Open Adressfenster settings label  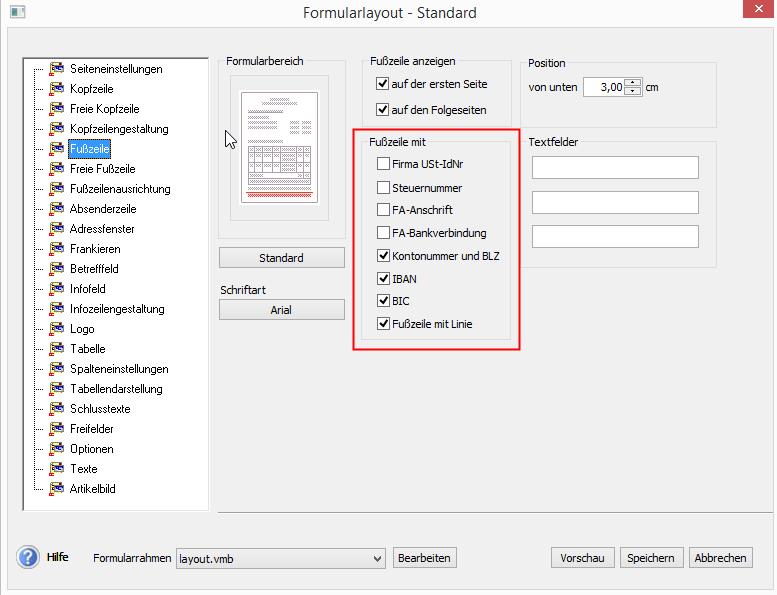pos(102,229)
